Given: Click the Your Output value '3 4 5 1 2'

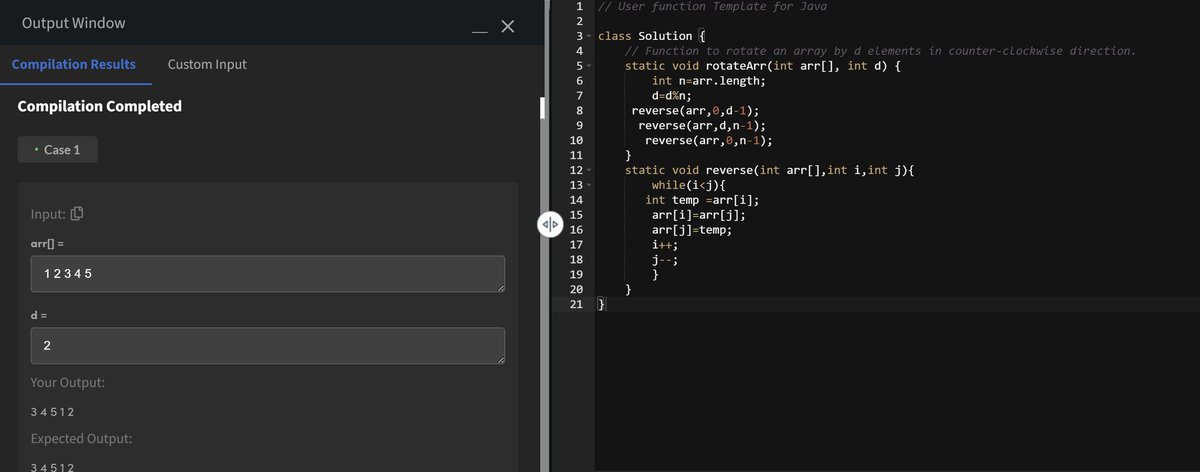Looking at the screenshot, I should (53, 412).
